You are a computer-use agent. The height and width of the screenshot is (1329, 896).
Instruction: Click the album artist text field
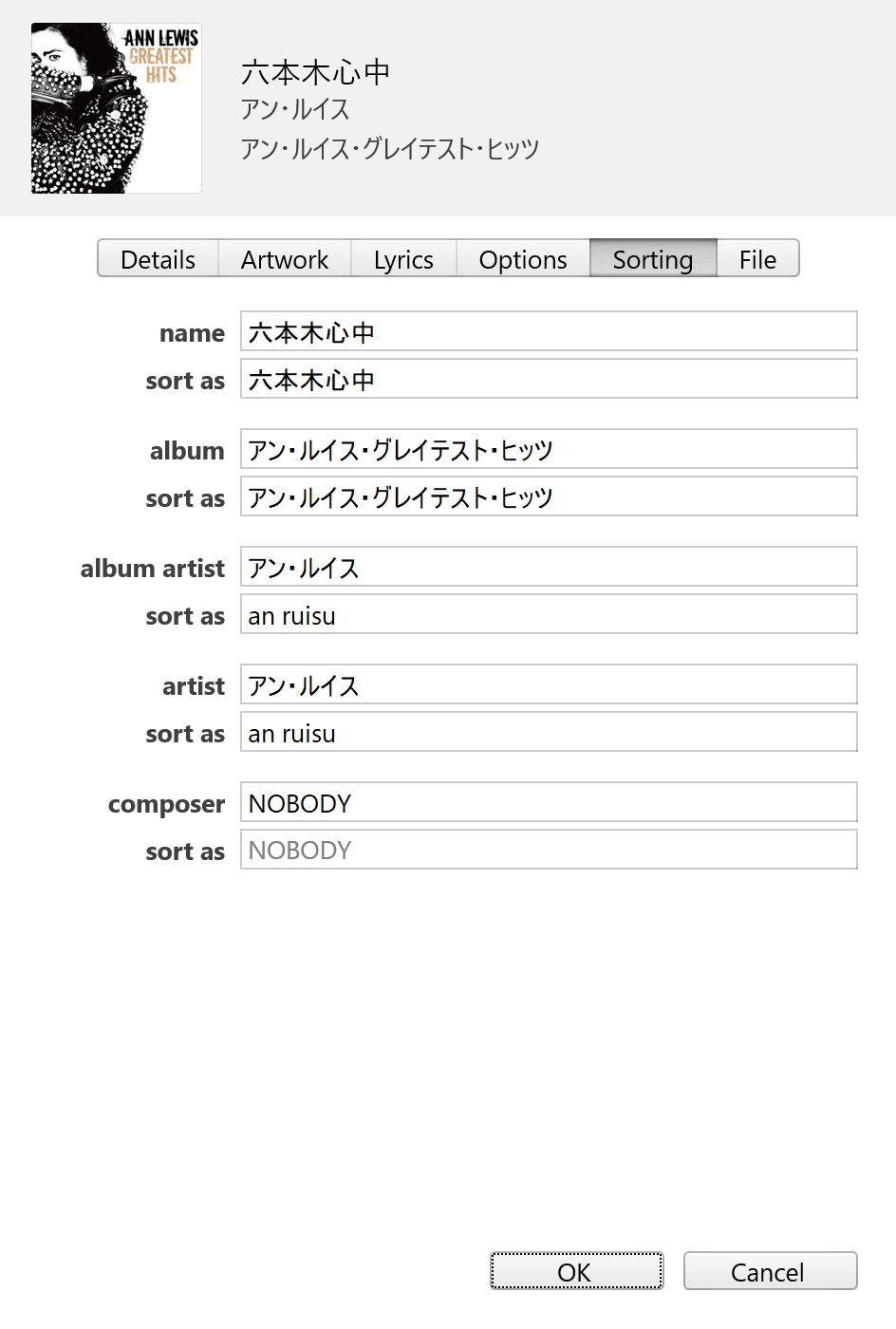tap(549, 568)
